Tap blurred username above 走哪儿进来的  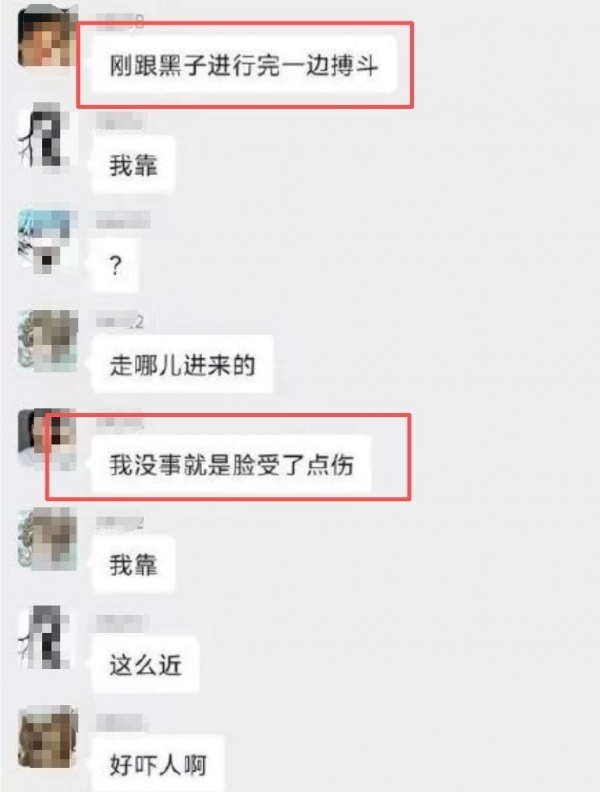pyautogui.click(x=120, y=321)
